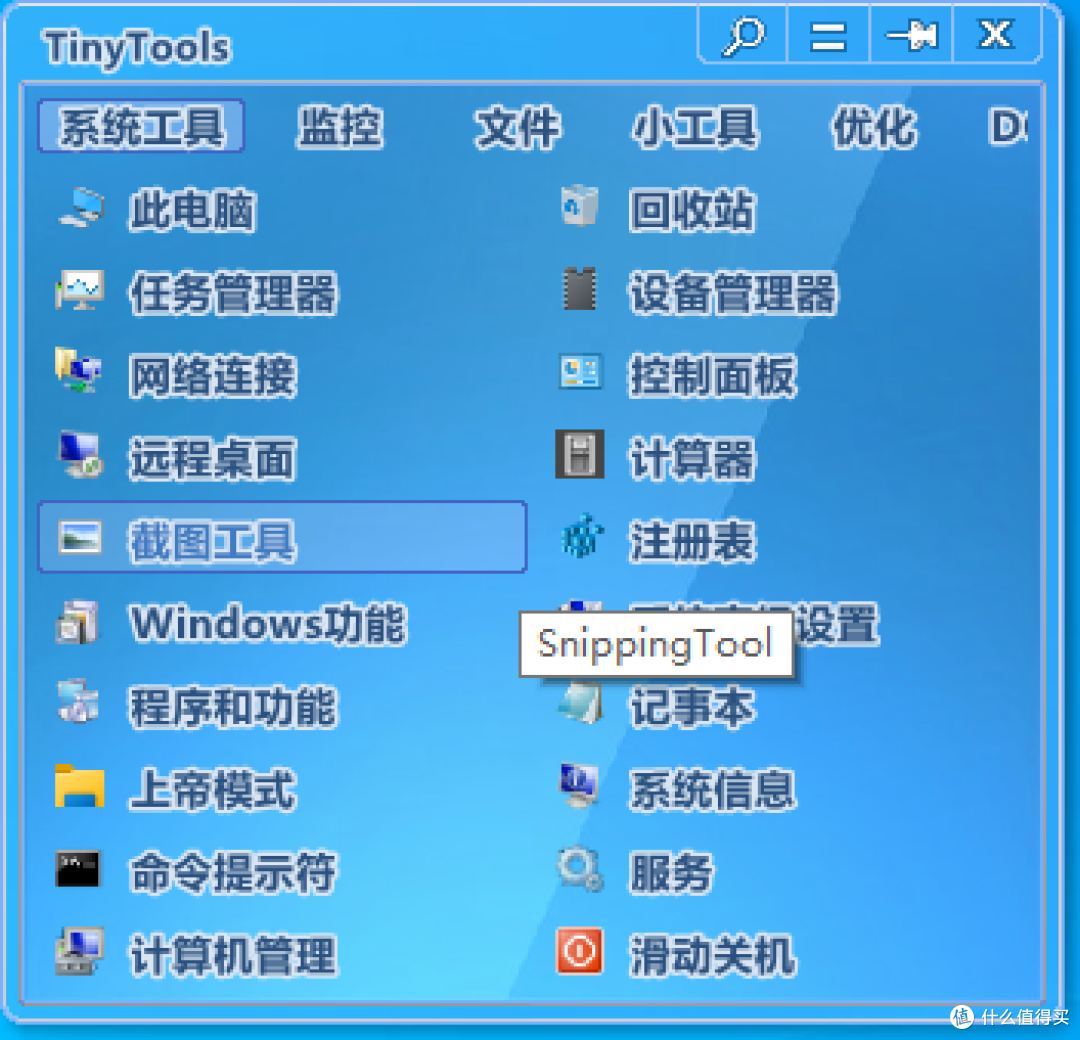Click the 截图工具 picture icon

(80, 537)
